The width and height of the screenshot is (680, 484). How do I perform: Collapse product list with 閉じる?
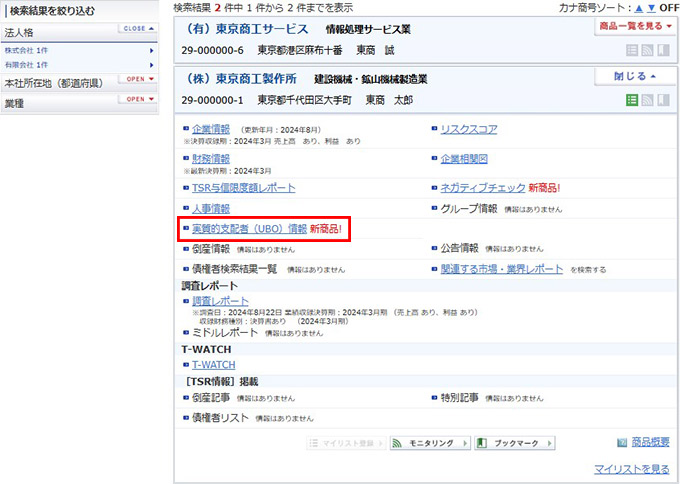tap(635, 76)
